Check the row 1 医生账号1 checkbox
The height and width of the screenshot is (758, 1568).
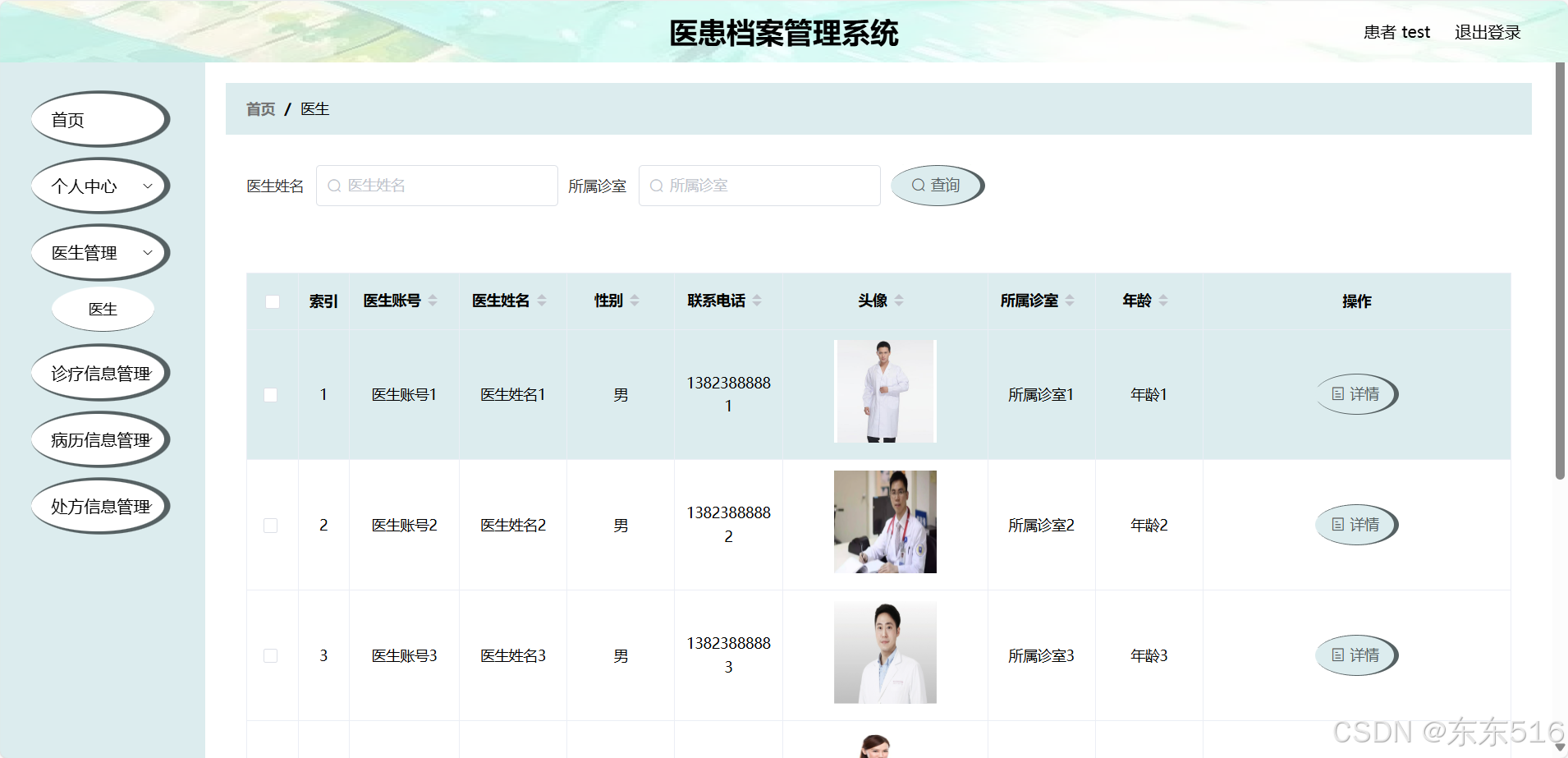pyautogui.click(x=270, y=395)
